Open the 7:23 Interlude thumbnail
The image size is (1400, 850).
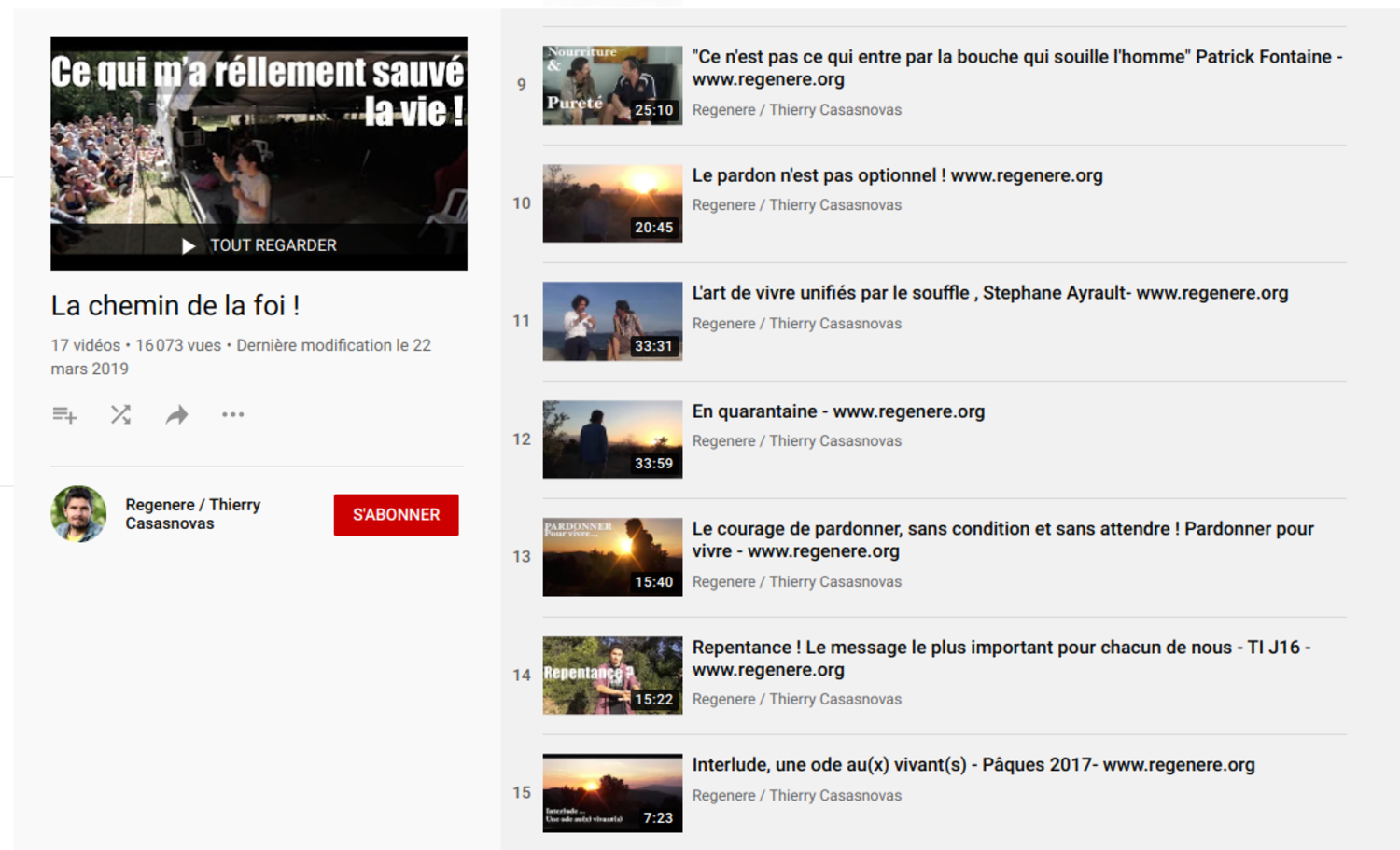[x=612, y=793]
